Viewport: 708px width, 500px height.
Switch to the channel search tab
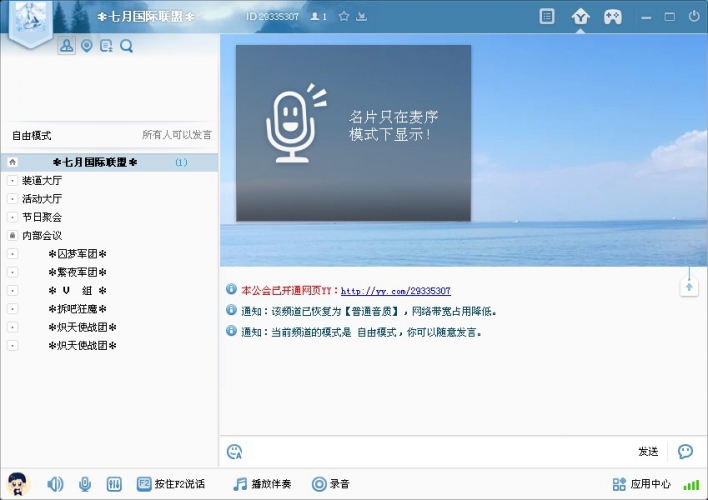pos(126,46)
